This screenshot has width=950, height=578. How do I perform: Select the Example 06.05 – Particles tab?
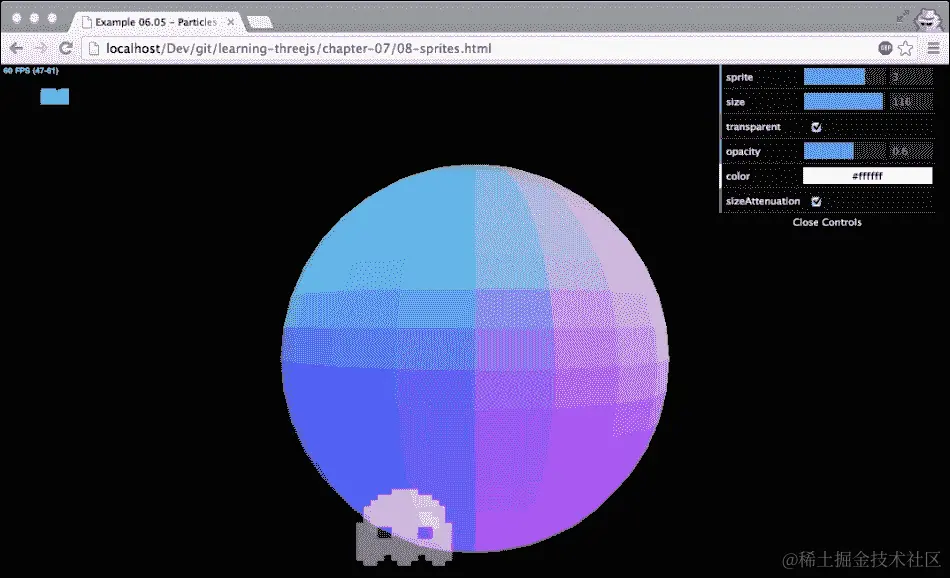click(x=157, y=22)
